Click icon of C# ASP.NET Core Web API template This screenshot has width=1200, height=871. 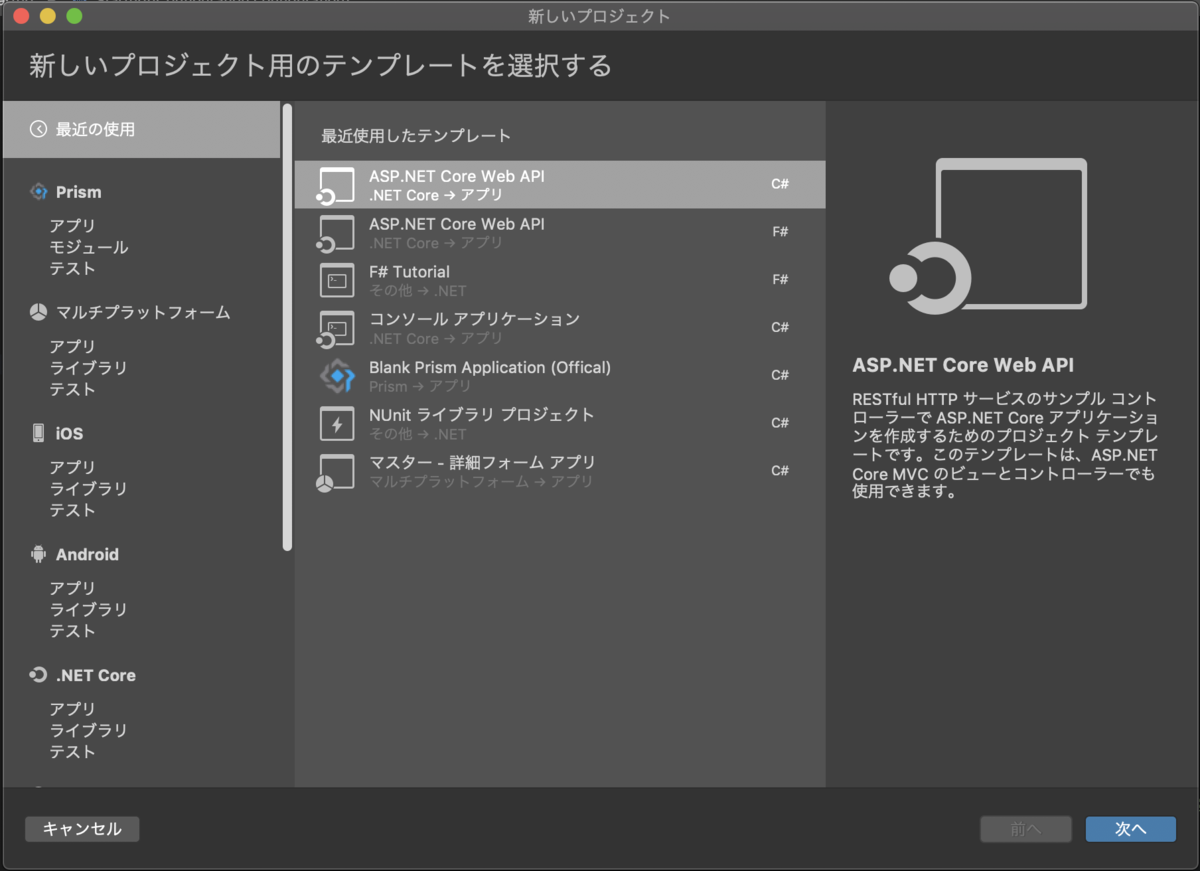click(336, 185)
